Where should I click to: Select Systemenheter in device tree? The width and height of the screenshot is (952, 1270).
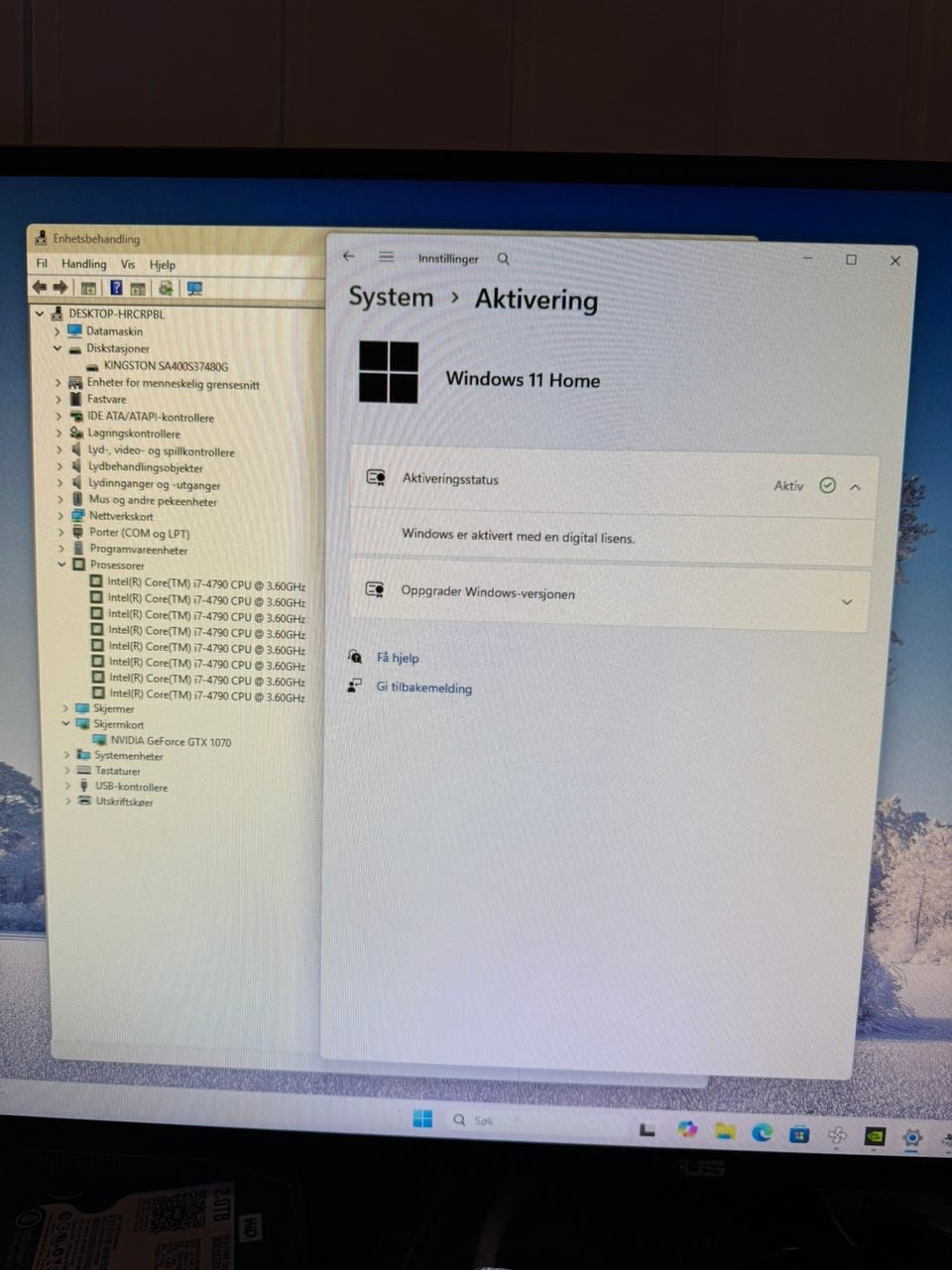(129, 756)
